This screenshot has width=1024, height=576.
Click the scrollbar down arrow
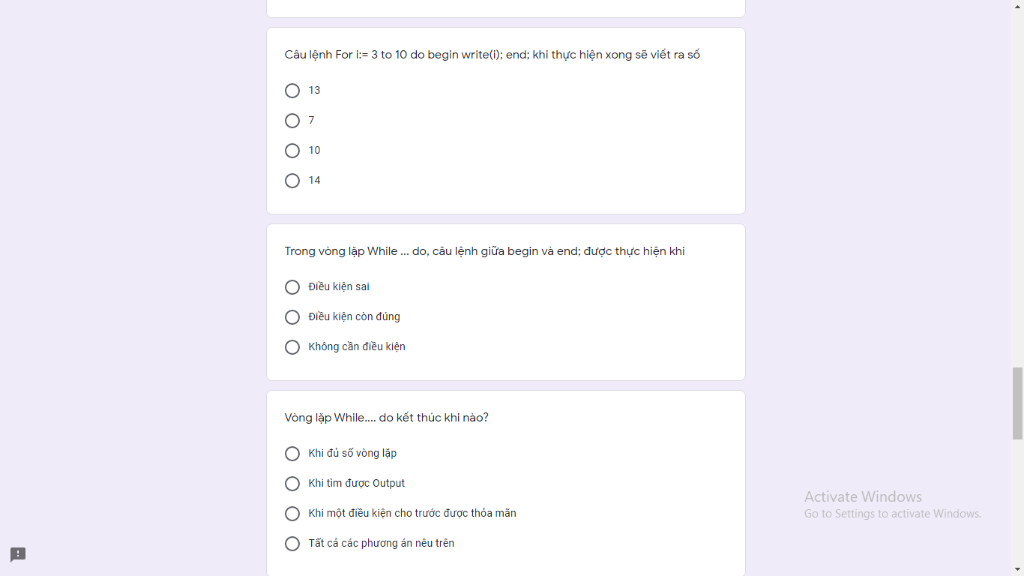pos(1017,570)
